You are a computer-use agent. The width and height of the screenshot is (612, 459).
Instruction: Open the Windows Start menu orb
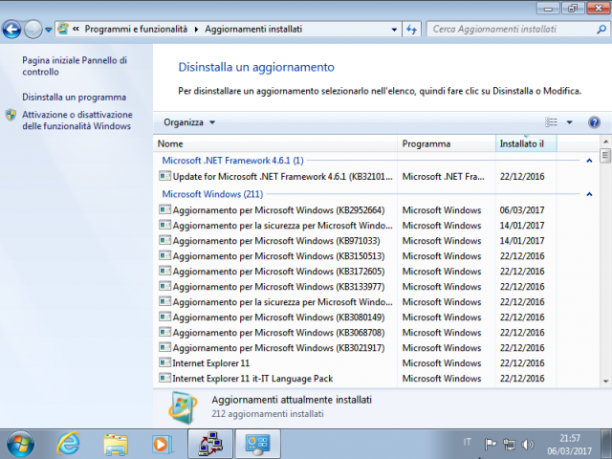click(20, 444)
